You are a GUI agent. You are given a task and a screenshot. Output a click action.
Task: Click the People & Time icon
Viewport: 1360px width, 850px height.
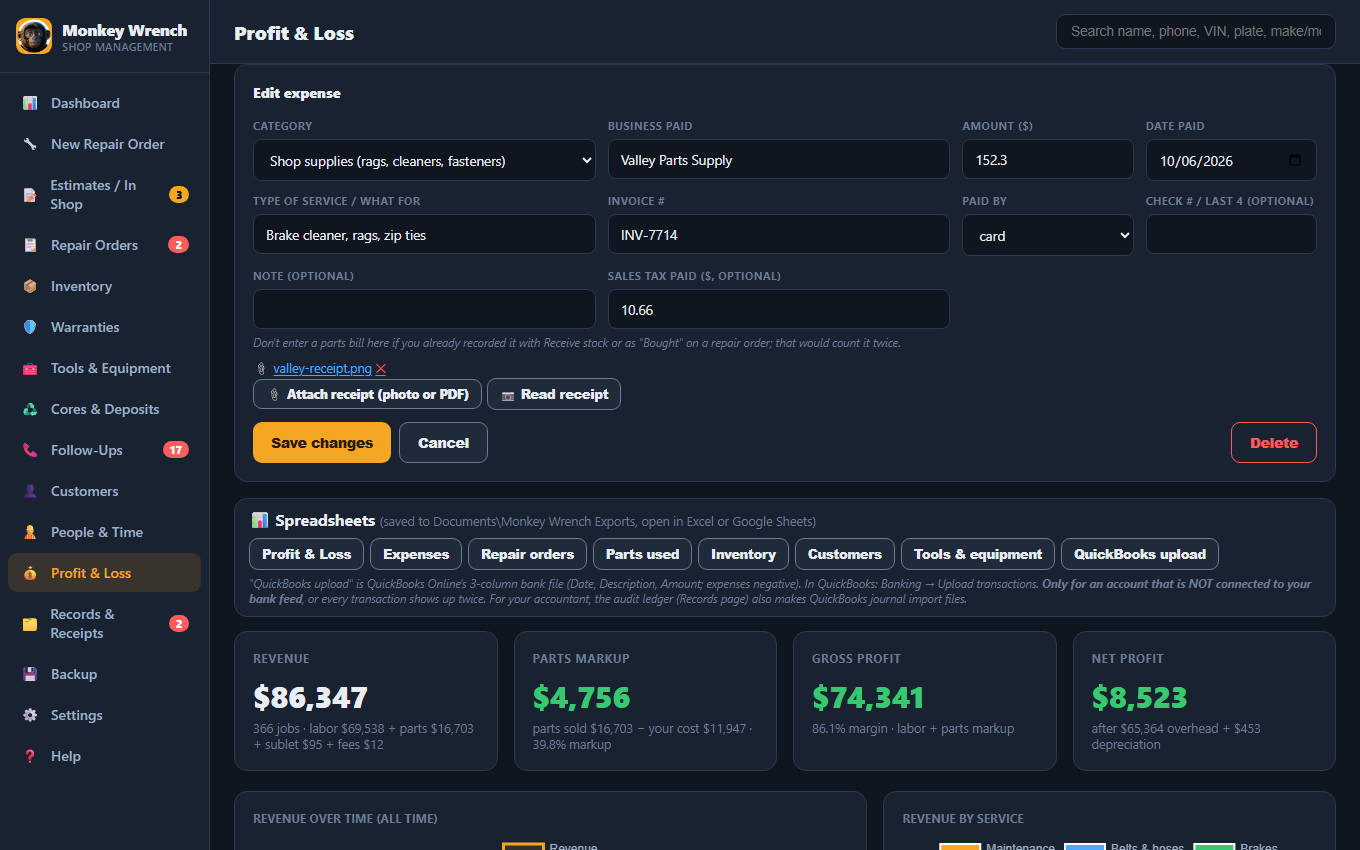[x=30, y=532]
